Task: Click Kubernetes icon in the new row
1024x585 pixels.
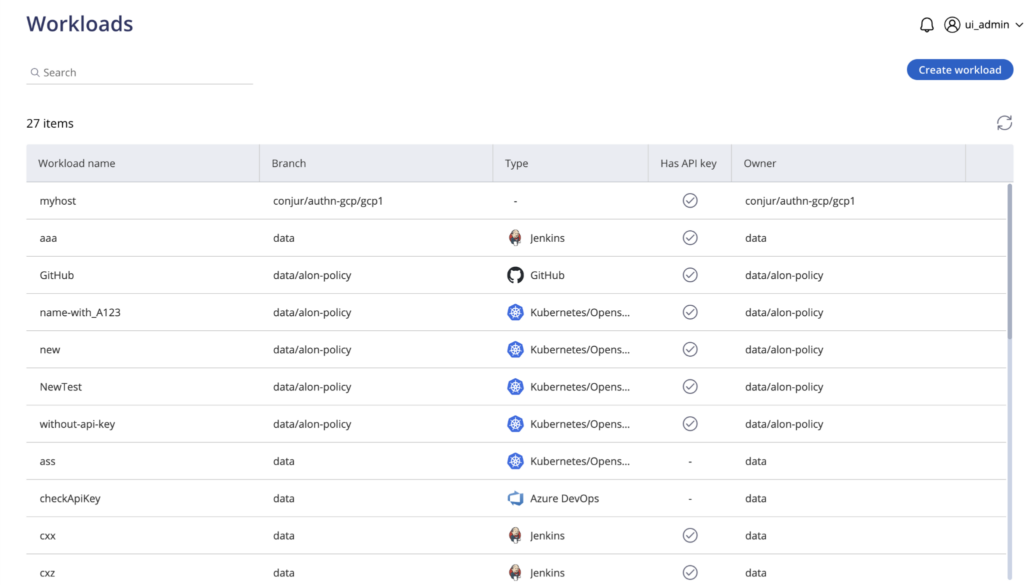Action: click(515, 349)
